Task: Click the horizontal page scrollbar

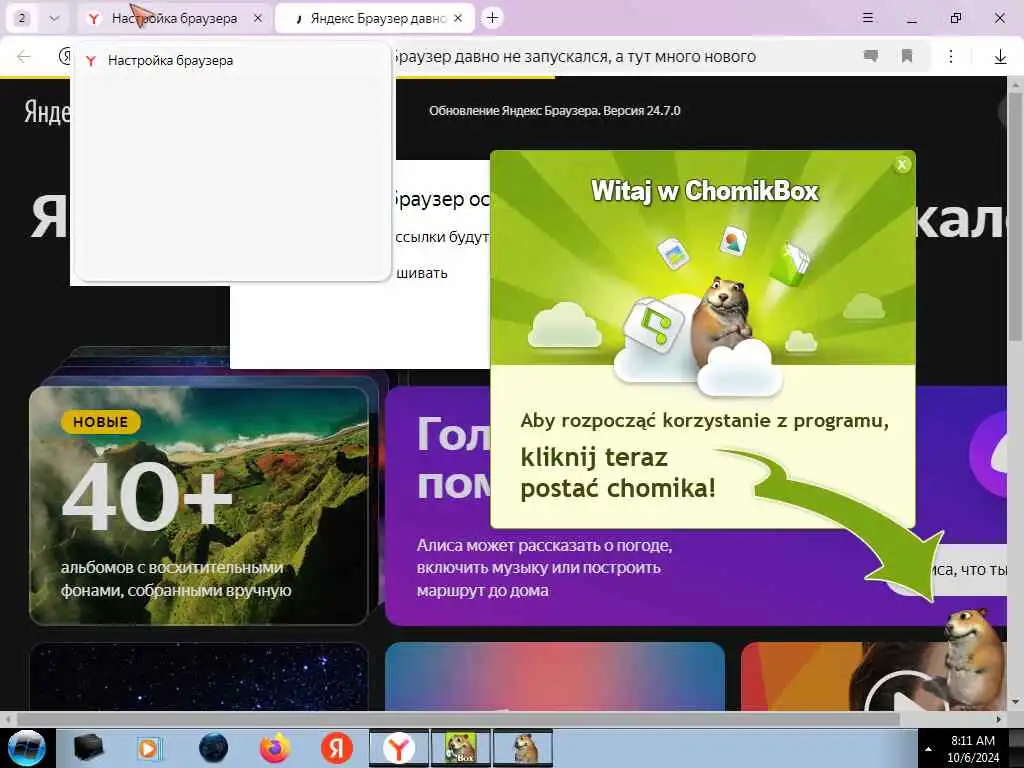Action: point(457,719)
